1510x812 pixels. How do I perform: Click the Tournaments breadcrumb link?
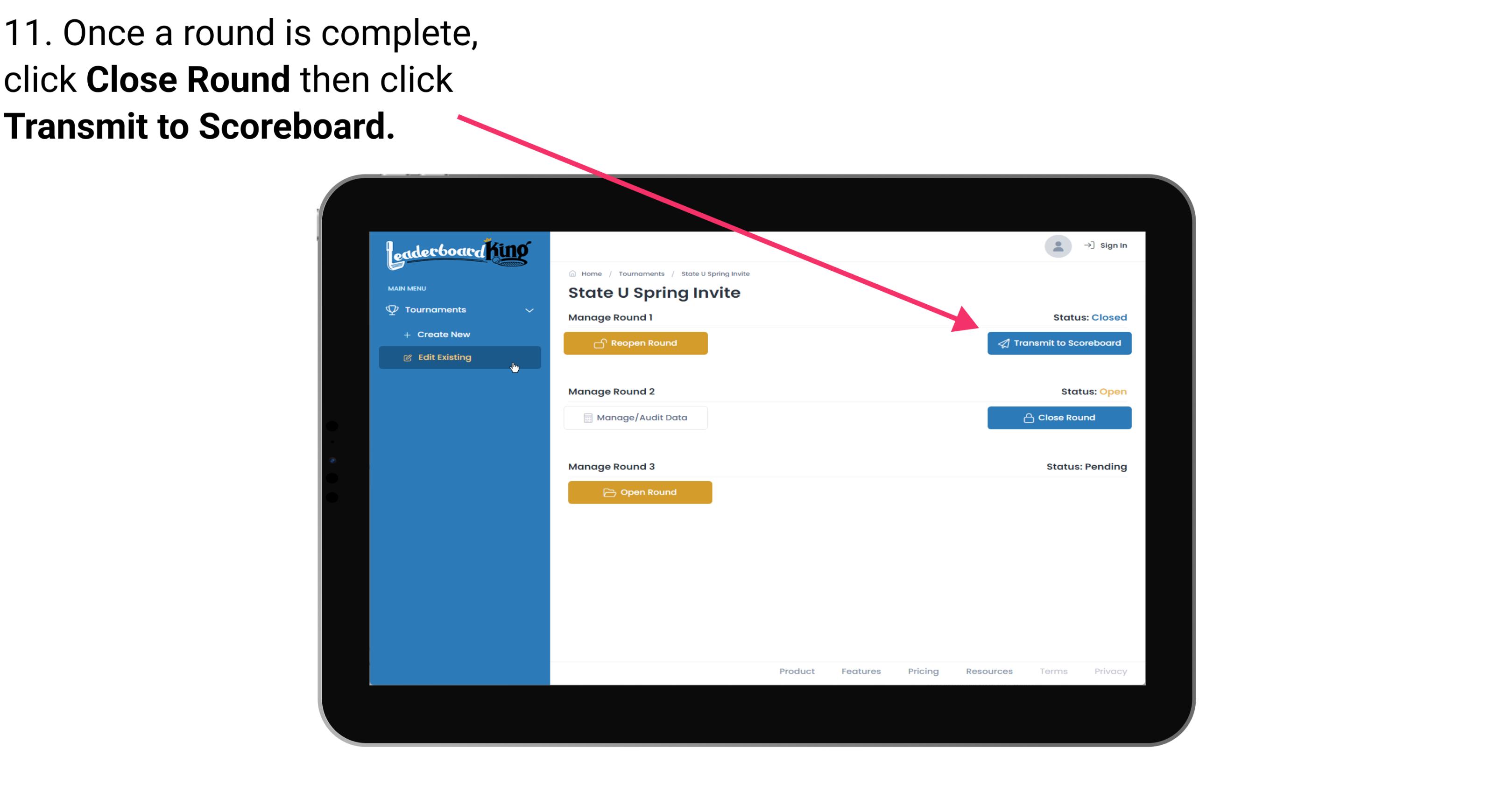coord(641,273)
